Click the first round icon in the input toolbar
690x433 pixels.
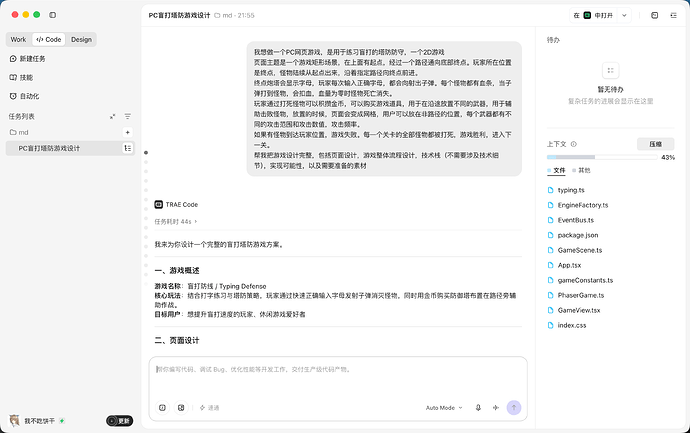click(x=162, y=408)
